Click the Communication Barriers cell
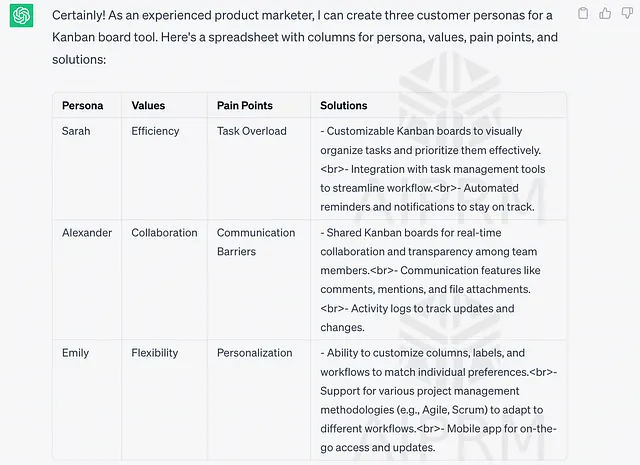 (x=256, y=242)
